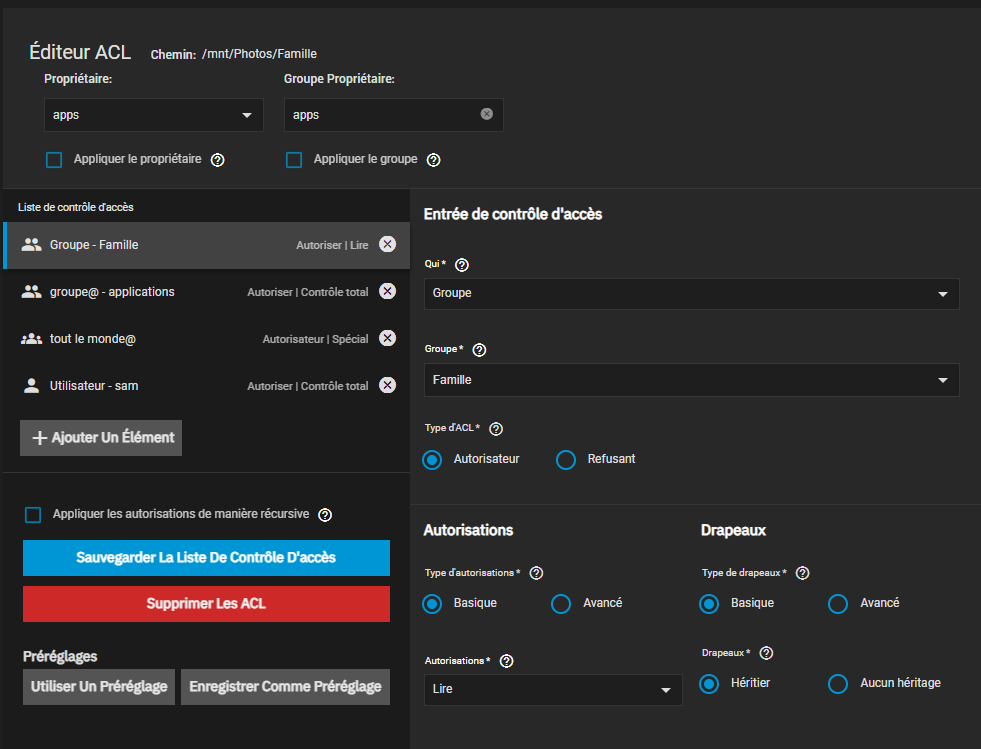The width and height of the screenshot is (981, 749).
Task: Click Ajouter Un Élément button
Action: pyautogui.click(x=101, y=438)
